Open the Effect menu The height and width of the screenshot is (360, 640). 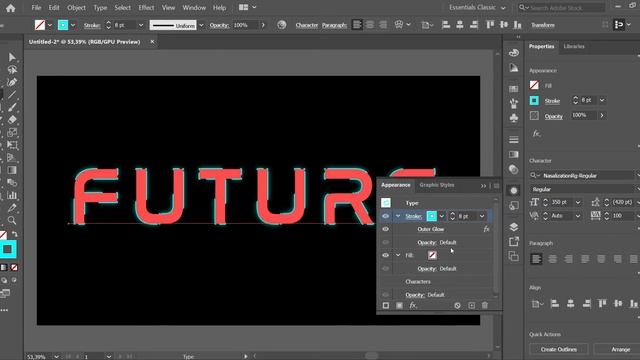coord(146,8)
